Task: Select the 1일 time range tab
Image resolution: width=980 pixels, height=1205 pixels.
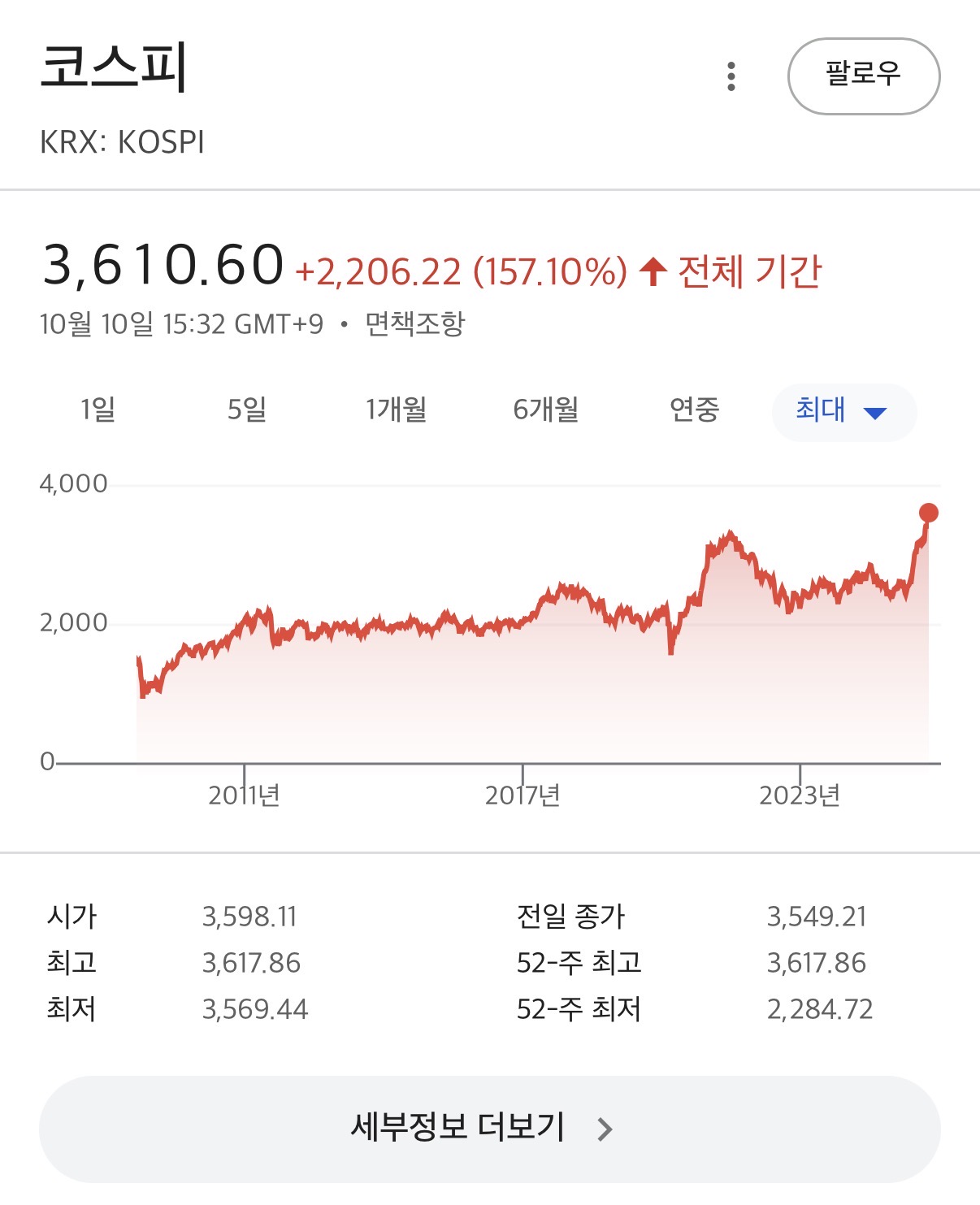Action: coord(98,410)
